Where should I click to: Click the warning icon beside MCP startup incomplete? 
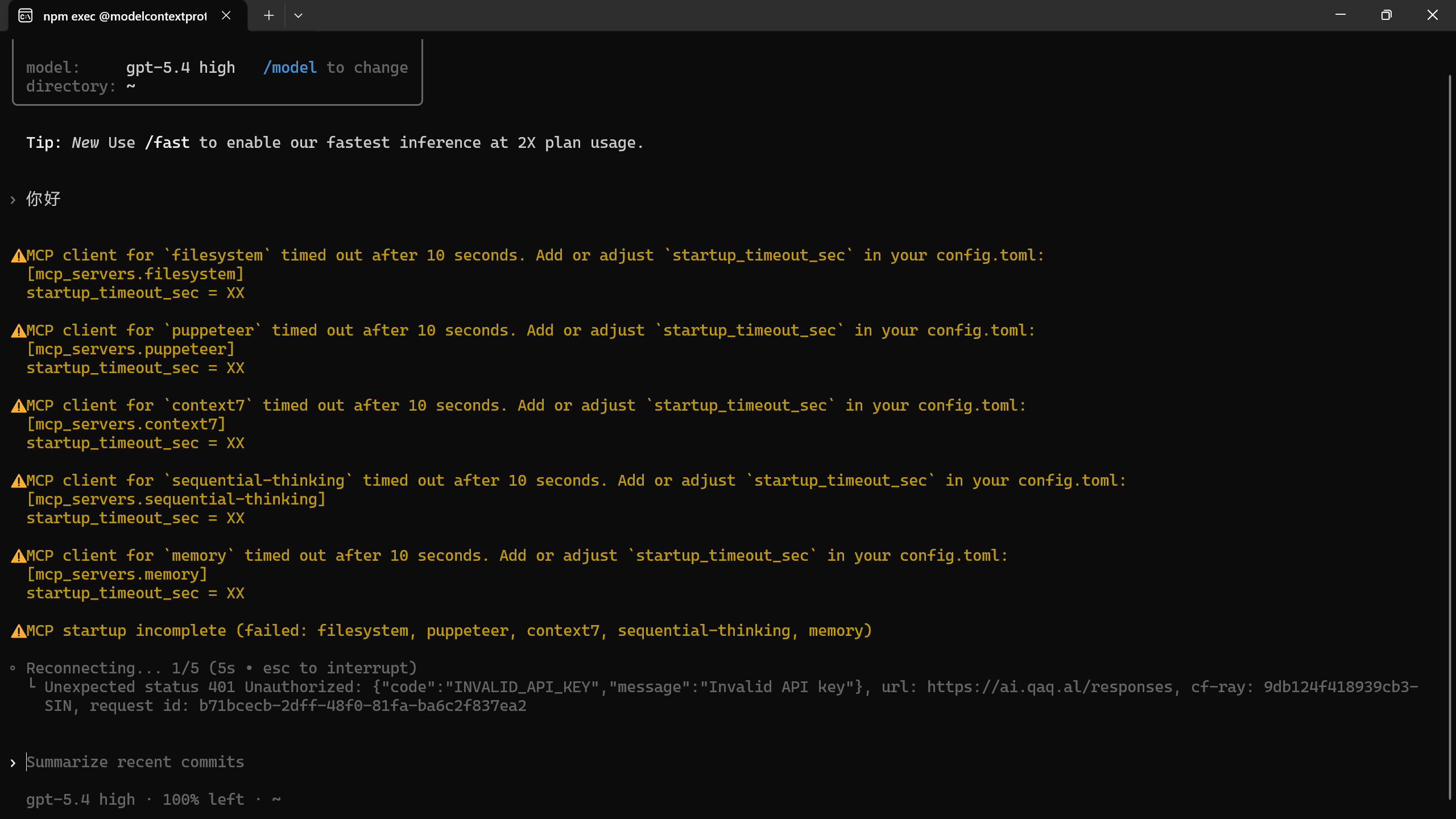pos(18,631)
